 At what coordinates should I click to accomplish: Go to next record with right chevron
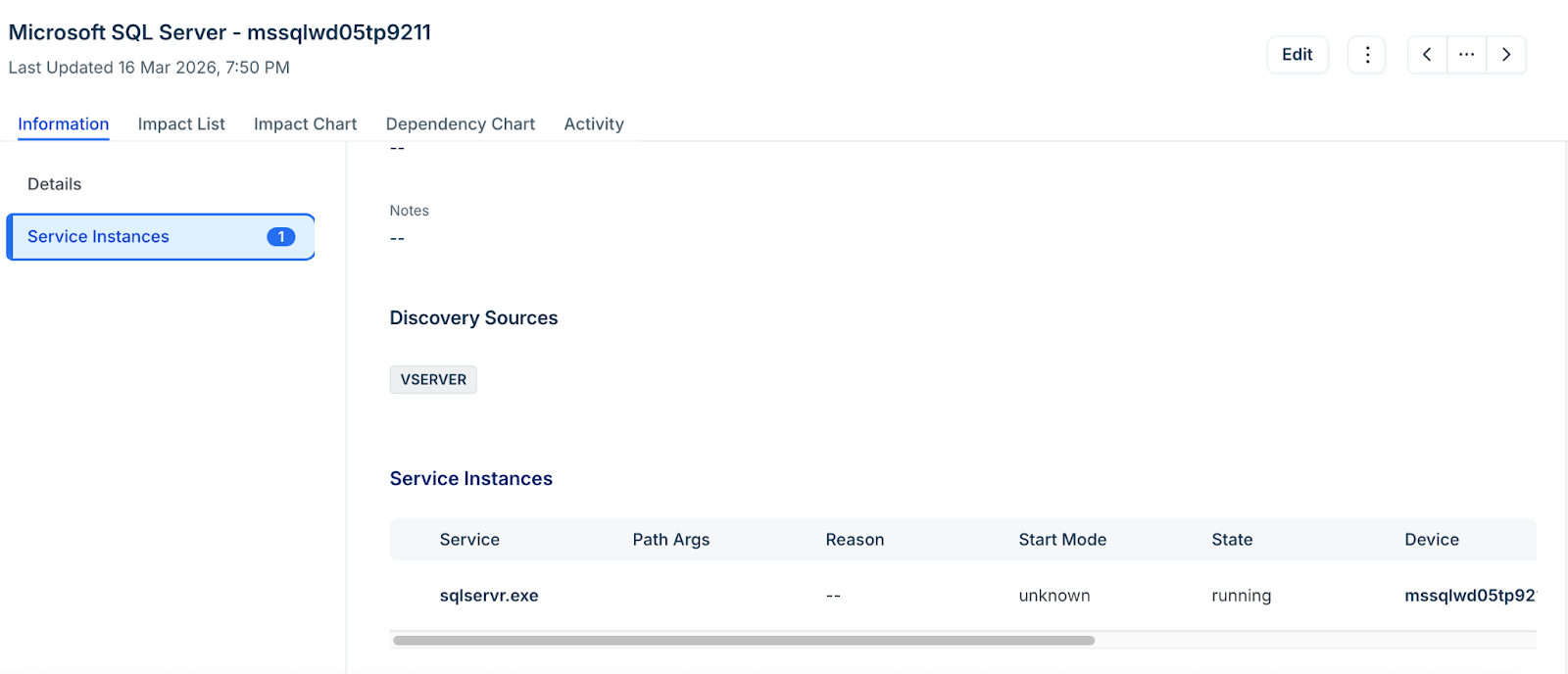[x=1506, y=55]
